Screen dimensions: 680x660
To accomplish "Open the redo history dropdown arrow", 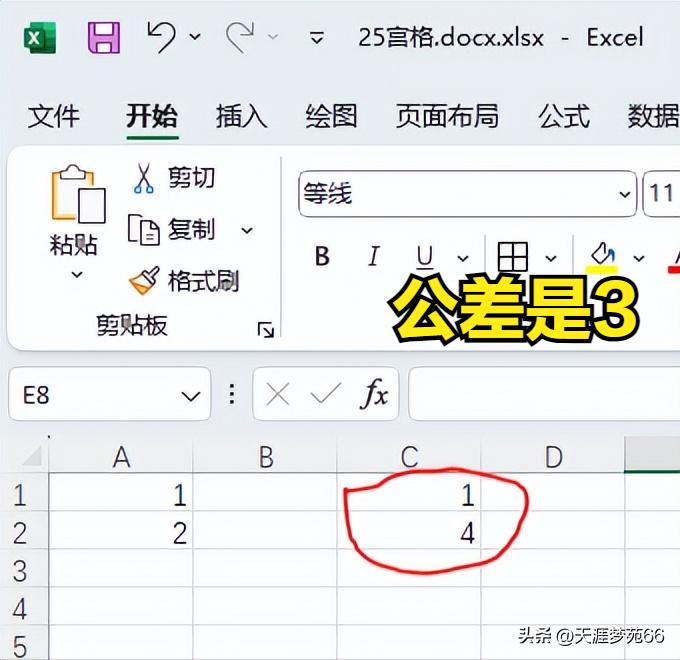I will click(x=273, y=37).
